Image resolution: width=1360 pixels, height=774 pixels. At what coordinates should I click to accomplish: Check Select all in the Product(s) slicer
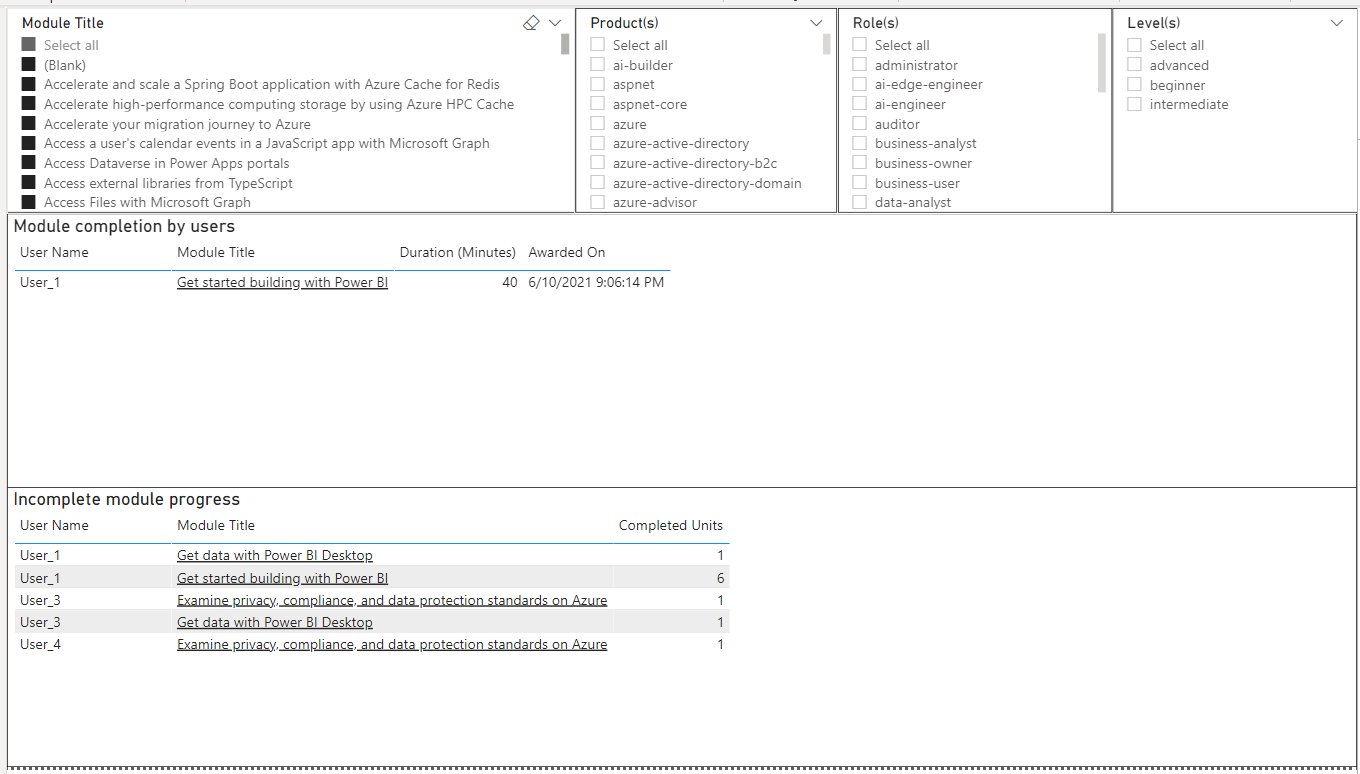[x=597, y=44]
